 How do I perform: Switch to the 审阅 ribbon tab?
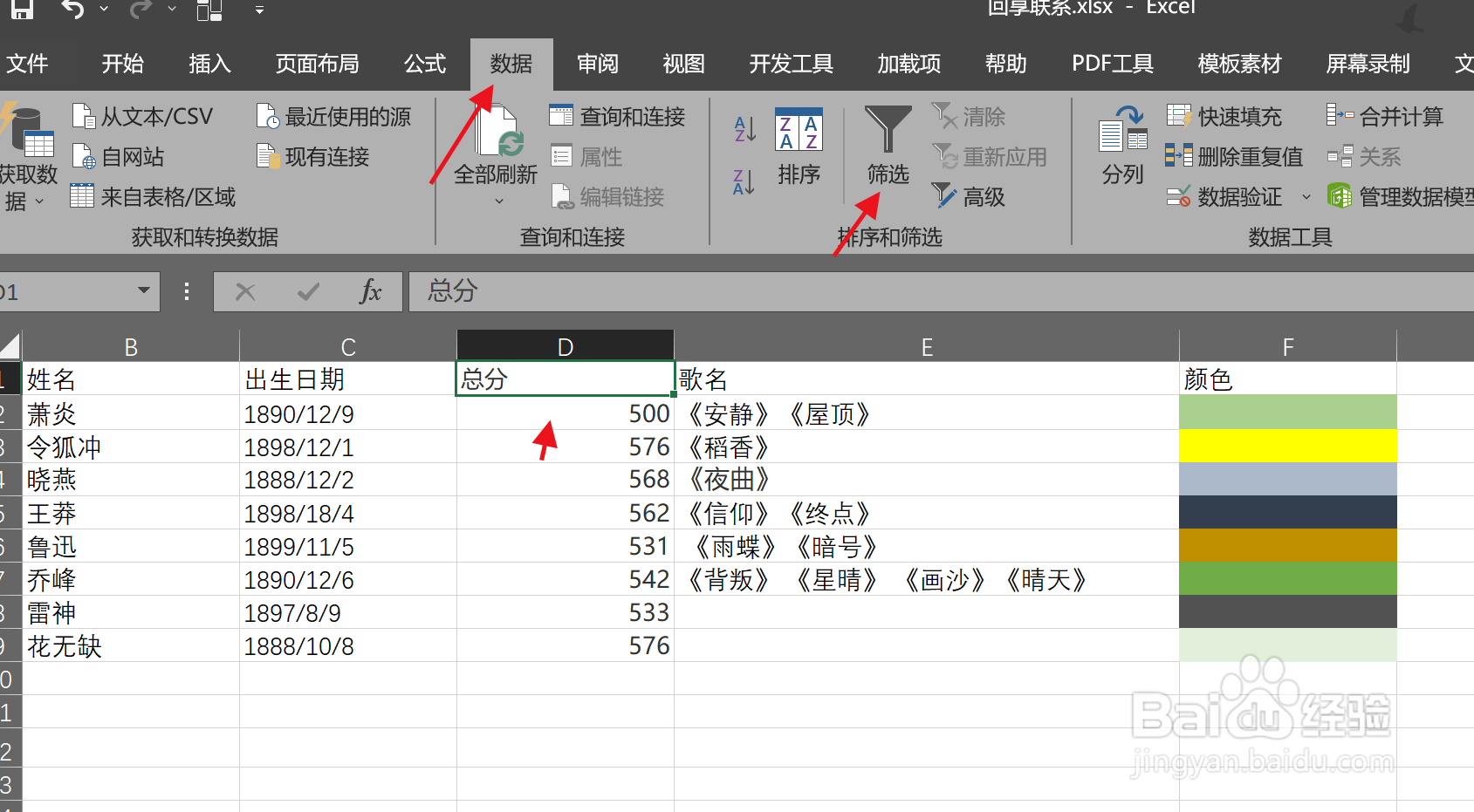598,64
